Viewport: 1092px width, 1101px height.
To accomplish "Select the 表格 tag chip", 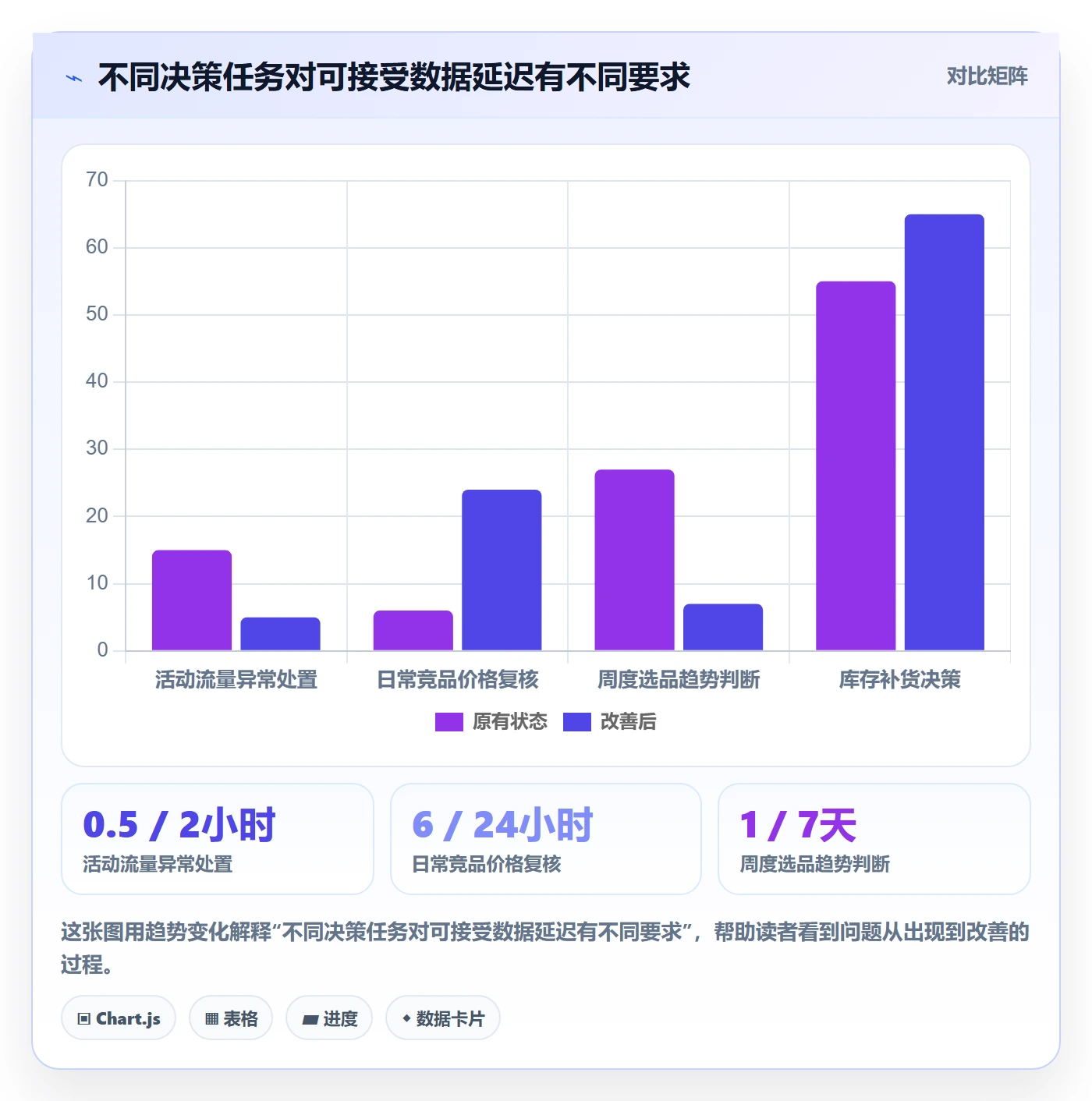I will pyautogui.click(x=231, y=1018).
